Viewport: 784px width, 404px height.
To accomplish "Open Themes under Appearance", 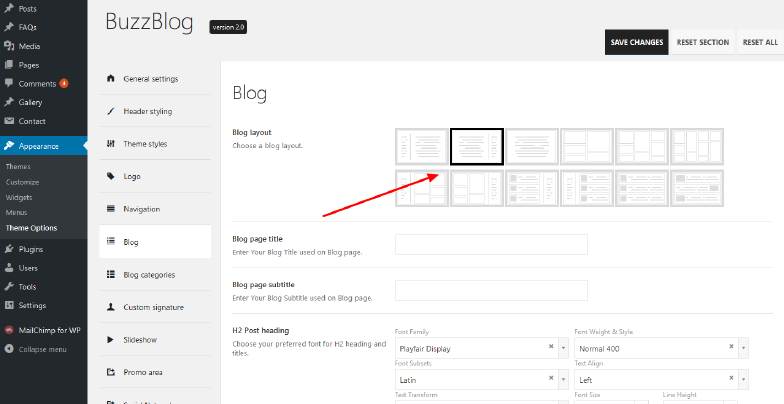I will click(18, 166).
